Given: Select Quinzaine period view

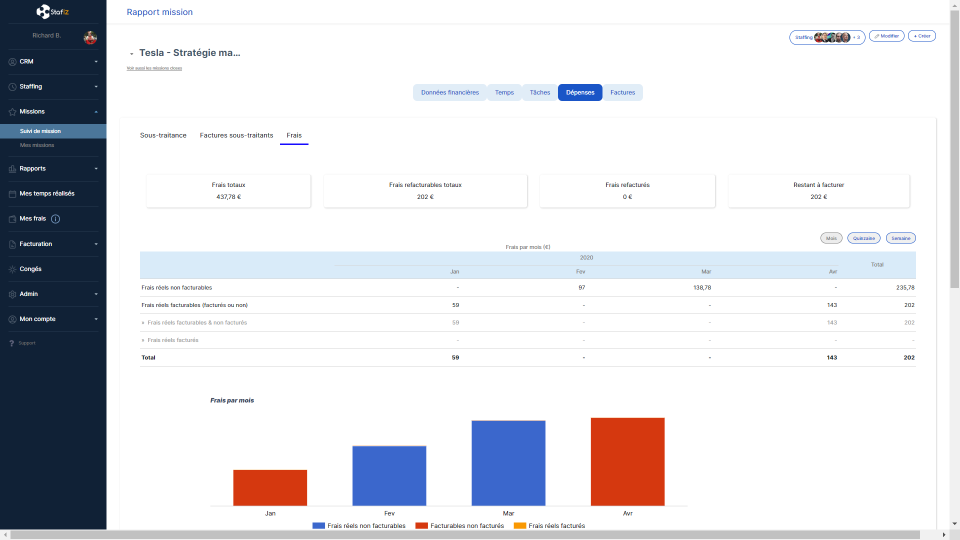Looking at the screenshot, I should (x=864, y=238).
